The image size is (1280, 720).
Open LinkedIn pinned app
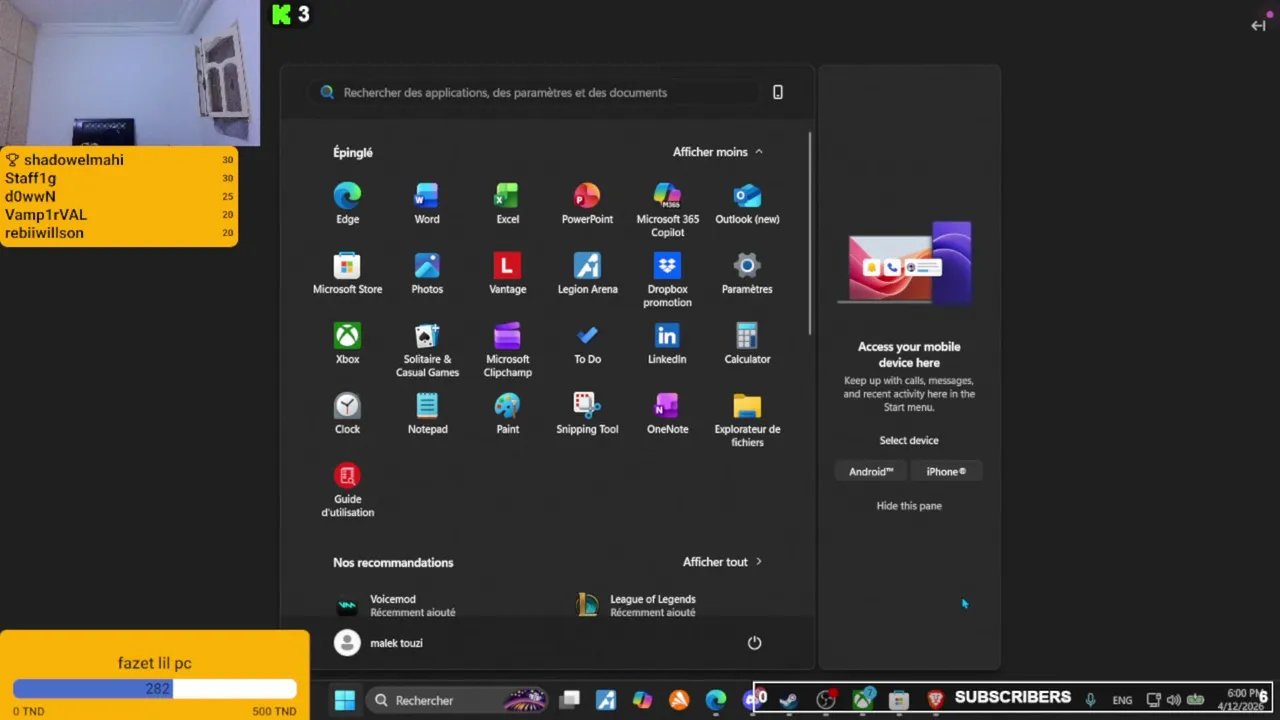[x=667, y=344]
